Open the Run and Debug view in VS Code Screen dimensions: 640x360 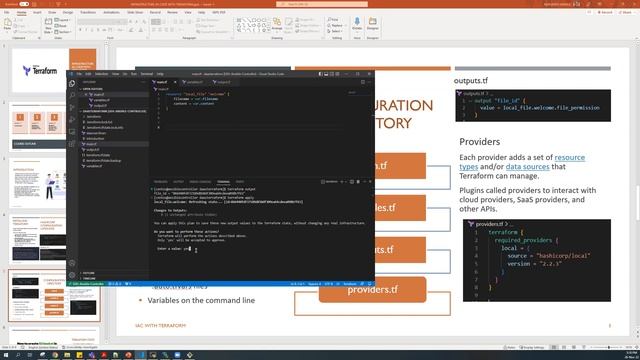click(72, 120)
